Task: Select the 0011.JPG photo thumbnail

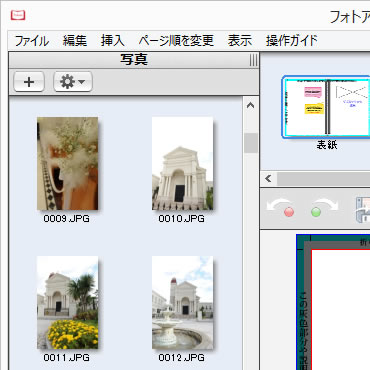Action: (x=67, y=302)
